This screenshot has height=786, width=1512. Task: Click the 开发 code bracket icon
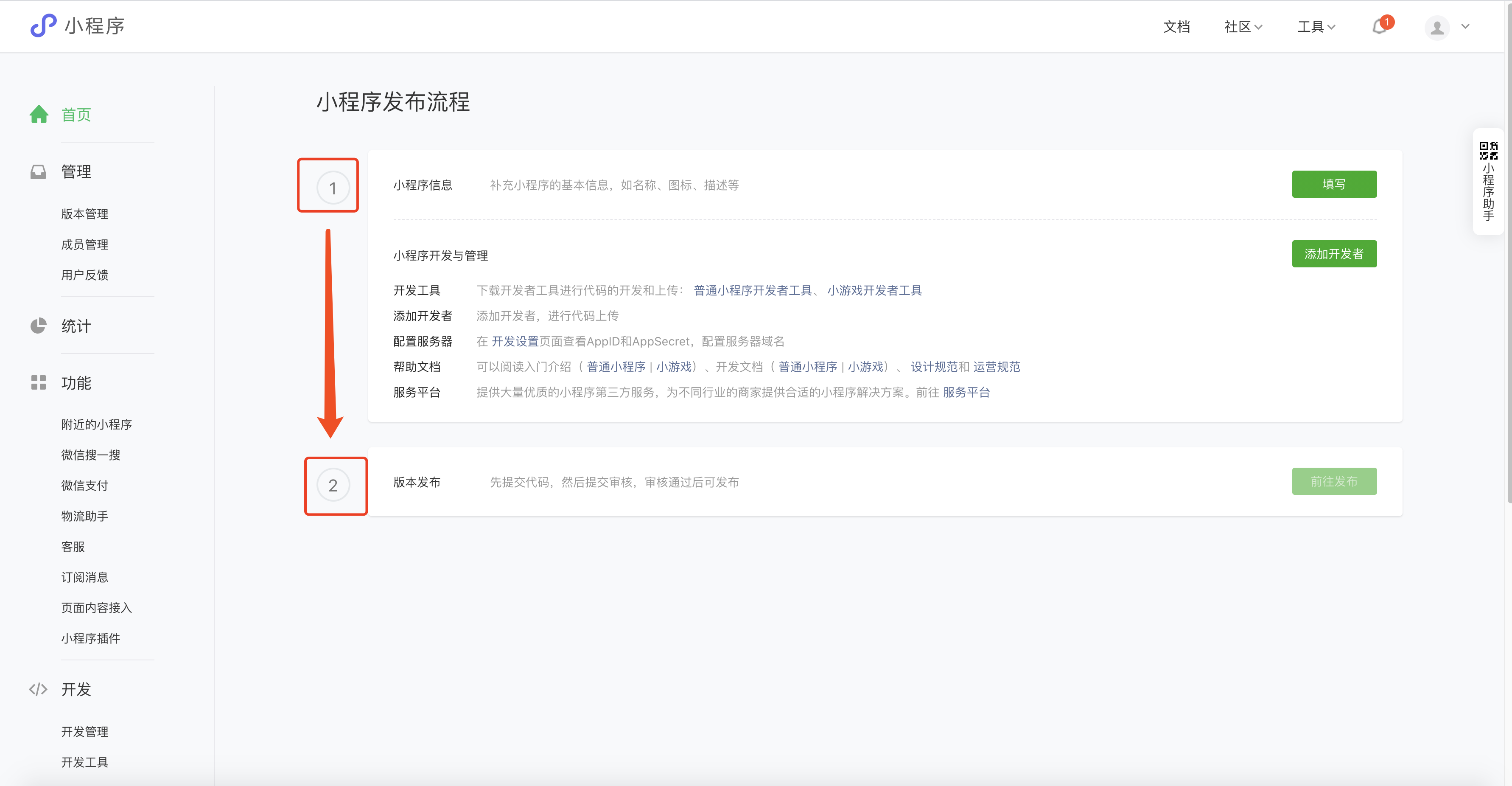[x=38, y=689]
